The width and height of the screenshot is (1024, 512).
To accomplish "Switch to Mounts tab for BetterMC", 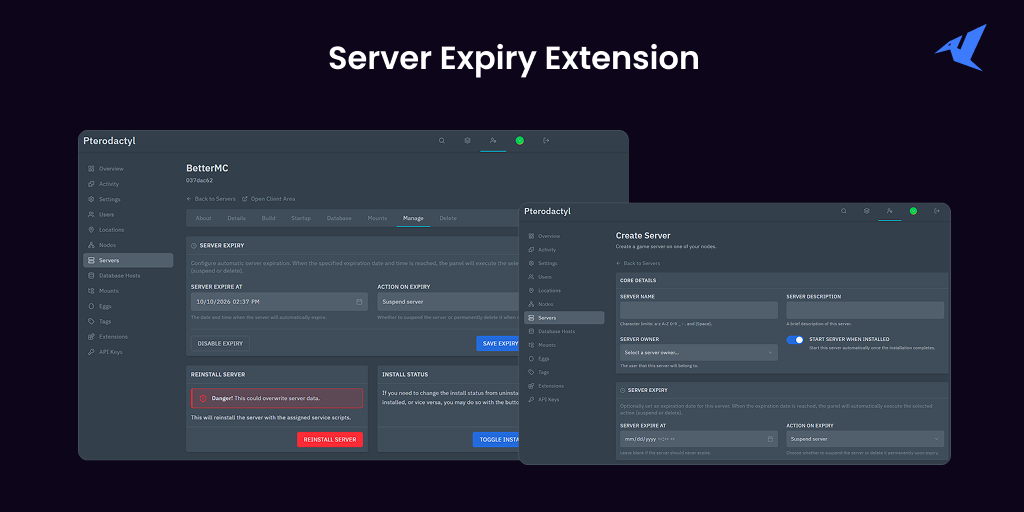I will click(x=377, y=218).
